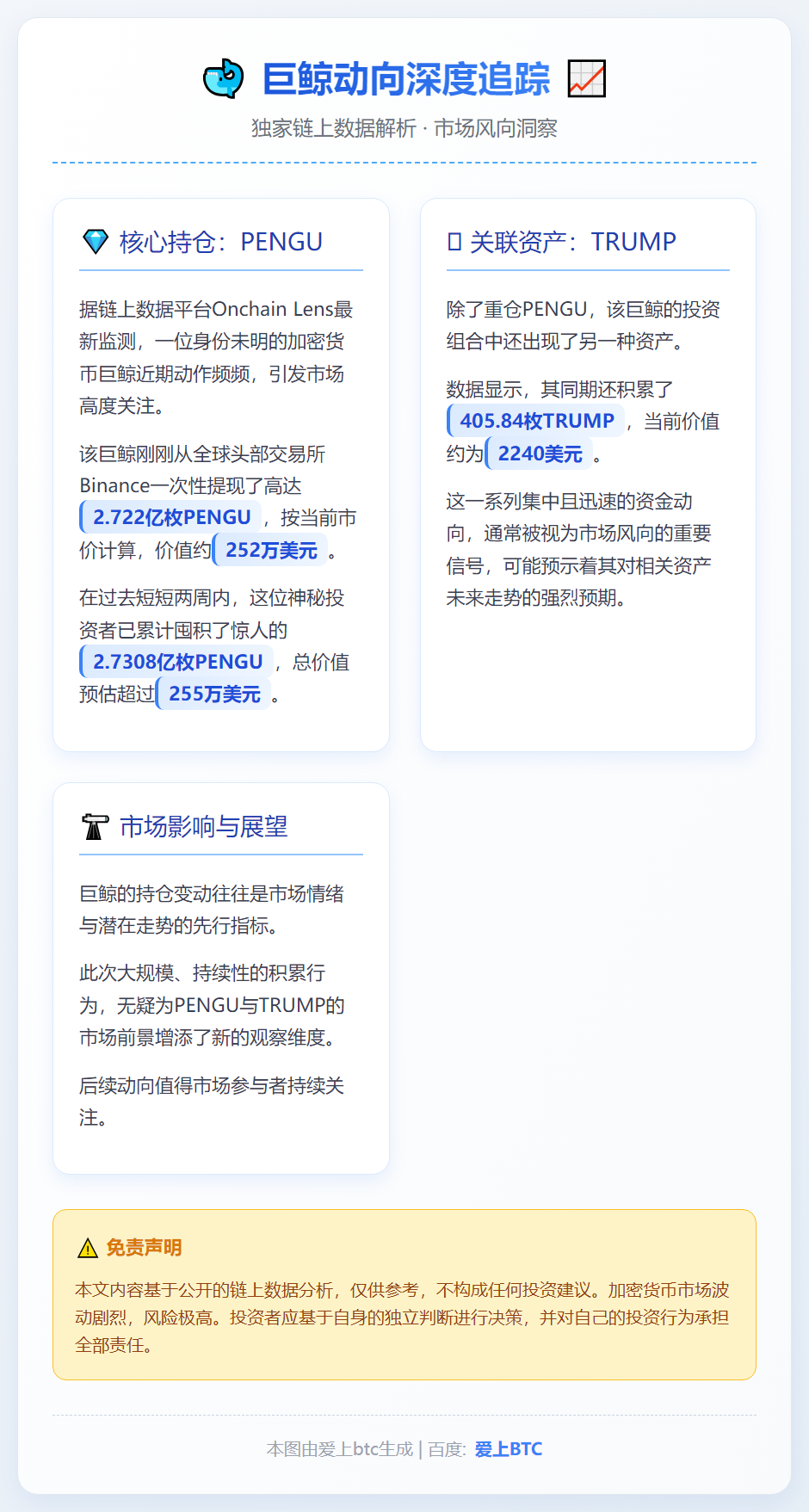The image size is (809, 1512).
Task: Click the highlighted value 252万美元
Action: coord(270,550)
